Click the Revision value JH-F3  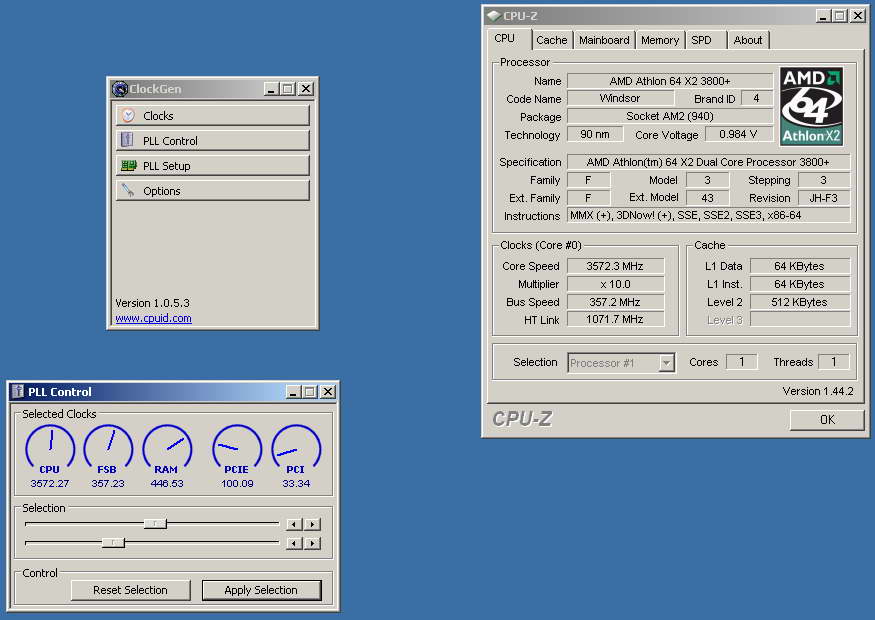[x=824, y=198]
